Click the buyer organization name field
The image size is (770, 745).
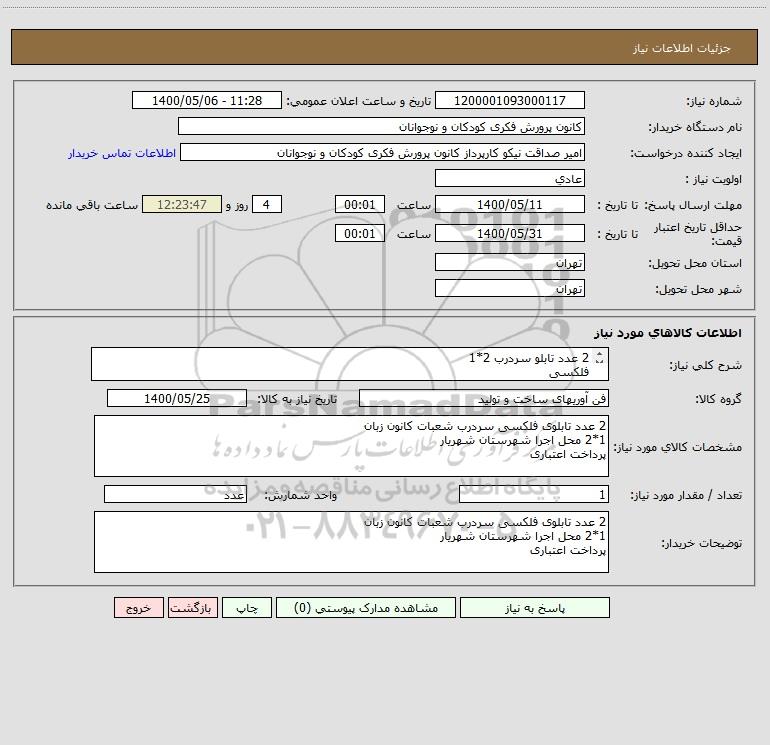point(381,126)
